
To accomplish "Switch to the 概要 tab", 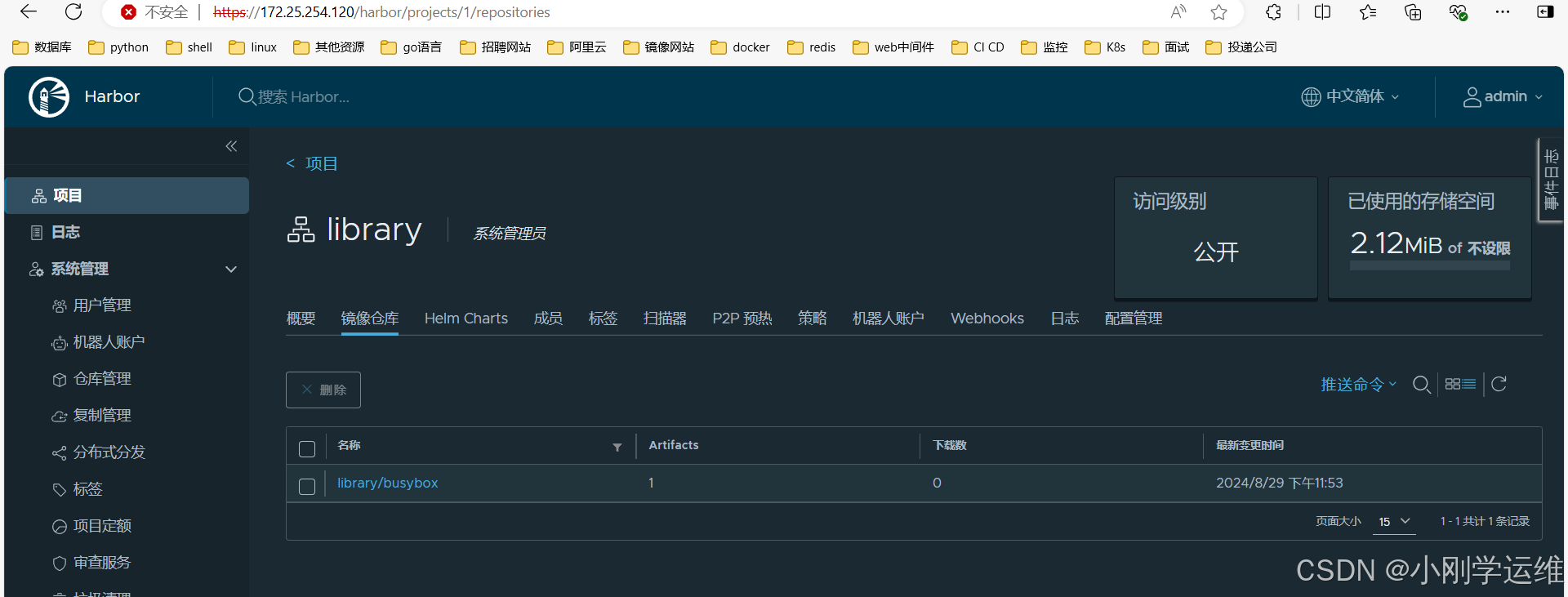I will pos(301,319).
